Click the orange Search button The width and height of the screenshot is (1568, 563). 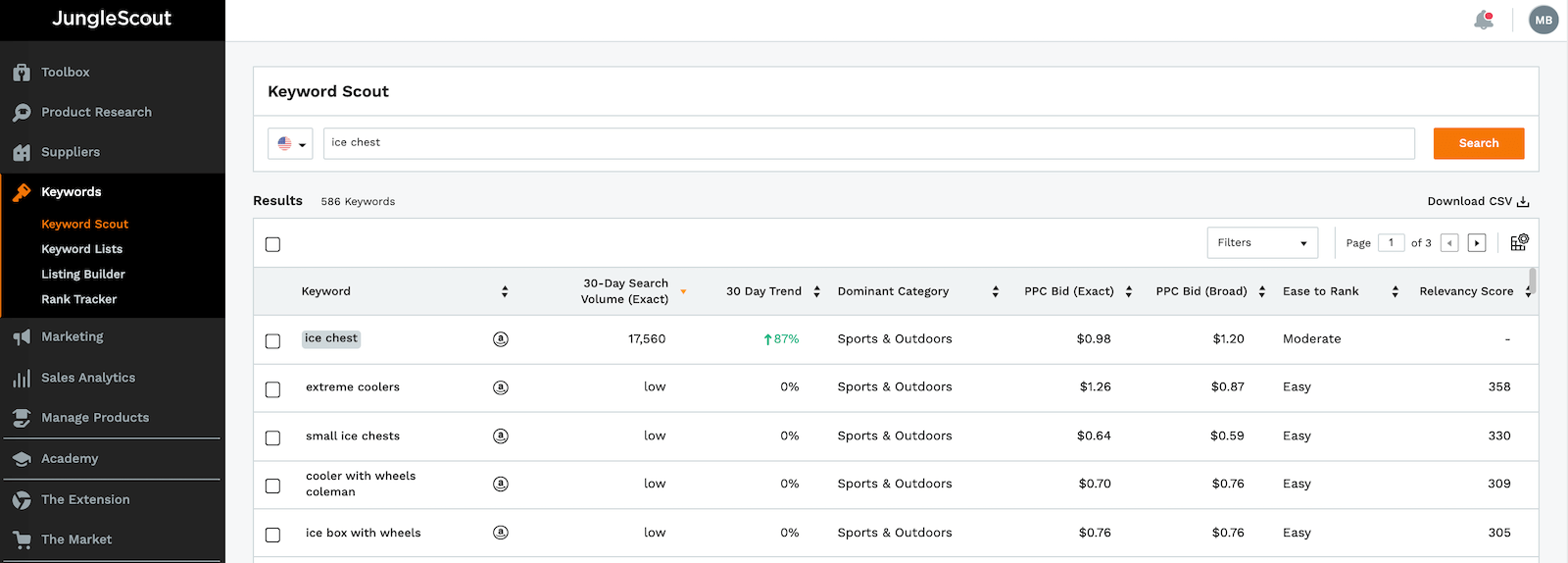pos(1479,143)
